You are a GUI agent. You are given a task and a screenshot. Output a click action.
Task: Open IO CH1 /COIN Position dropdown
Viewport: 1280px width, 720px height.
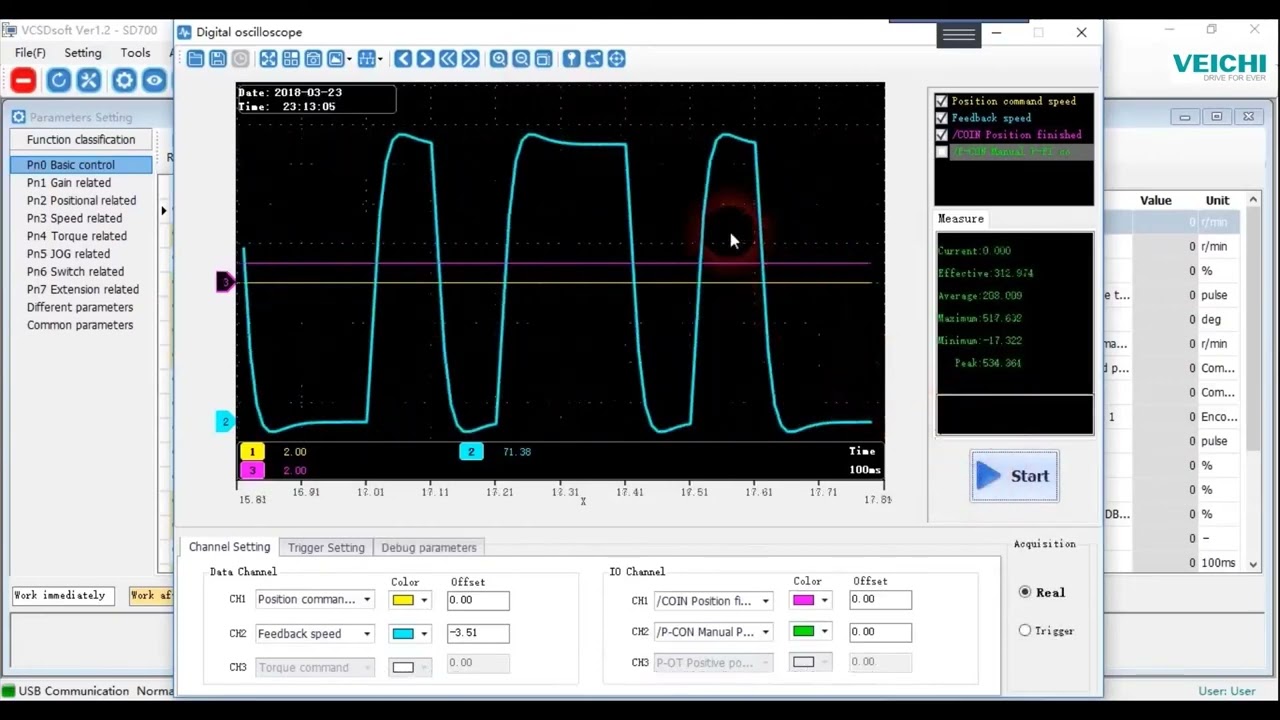(713, 601)
